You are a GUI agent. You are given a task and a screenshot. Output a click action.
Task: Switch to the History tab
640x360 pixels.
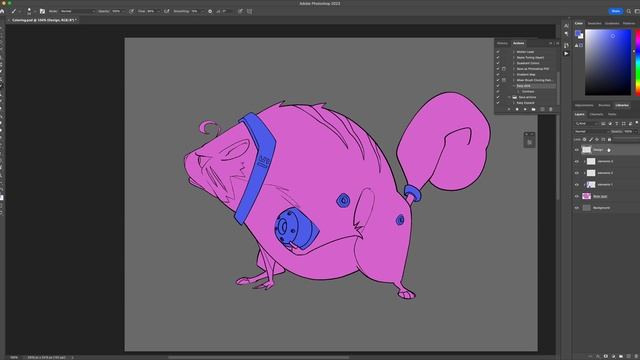pyautogui.click(x=502, y=43)
